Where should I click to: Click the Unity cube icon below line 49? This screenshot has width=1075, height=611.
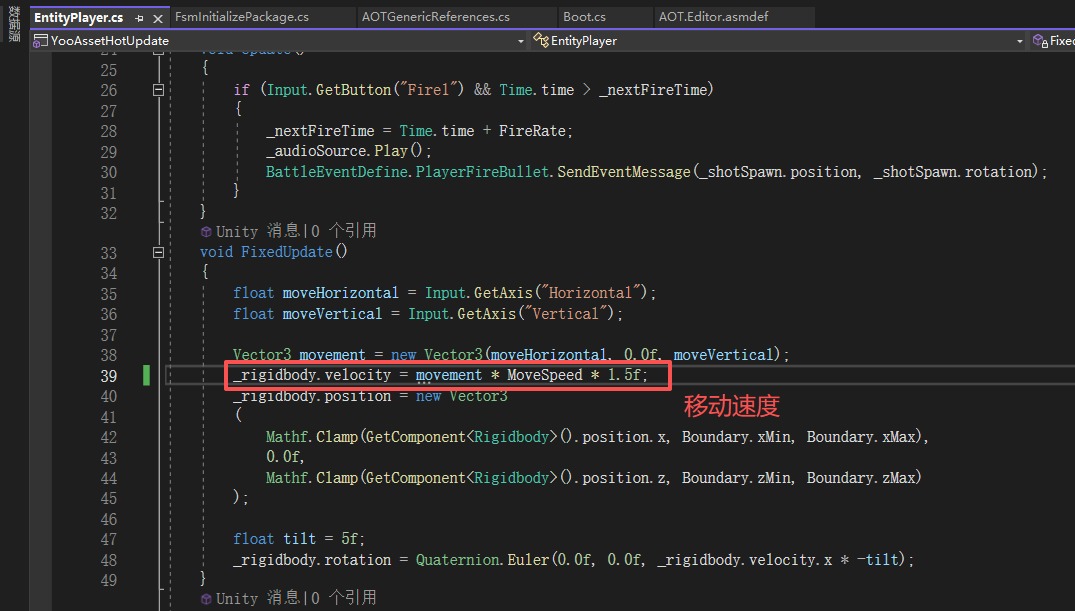(x=206, y=599)
